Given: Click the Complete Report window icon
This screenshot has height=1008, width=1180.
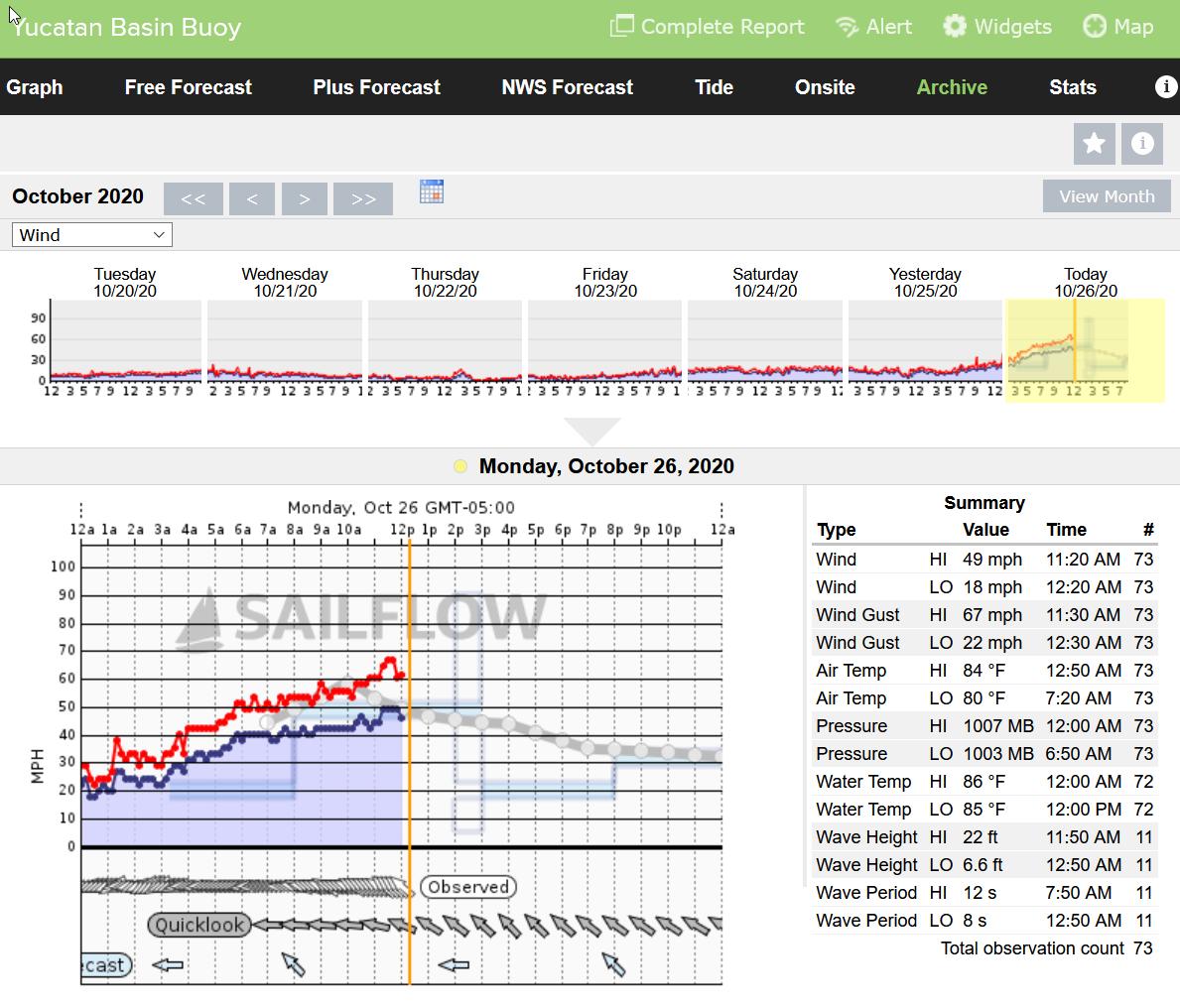Looking at the screenshot, I should [621, 27].
